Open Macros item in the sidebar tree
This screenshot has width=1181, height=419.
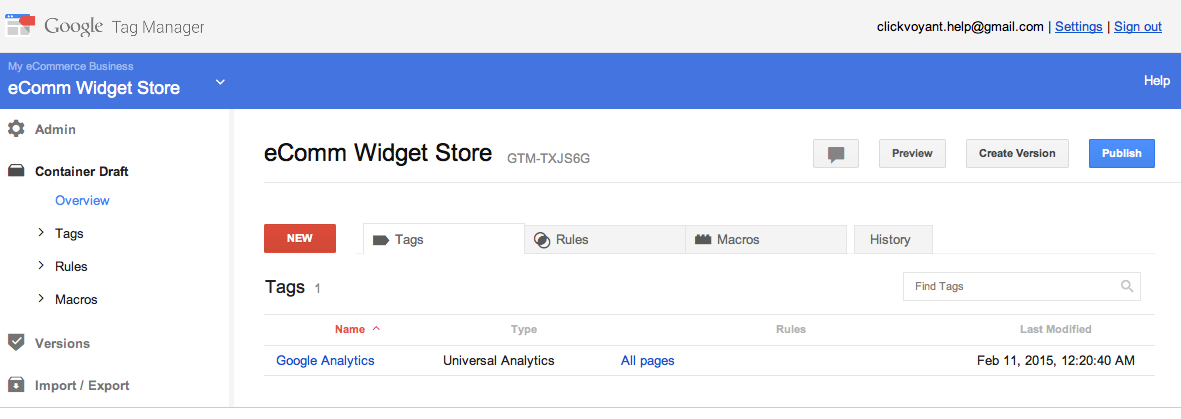pos(76,300)
